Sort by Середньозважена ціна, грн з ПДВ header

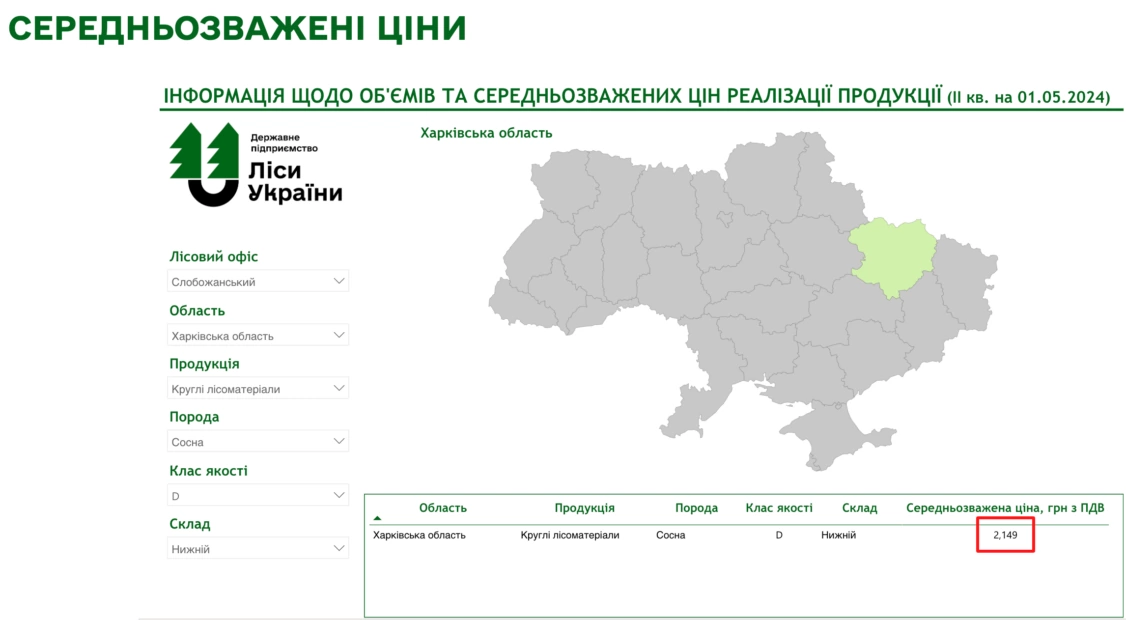coord(1005,508)
